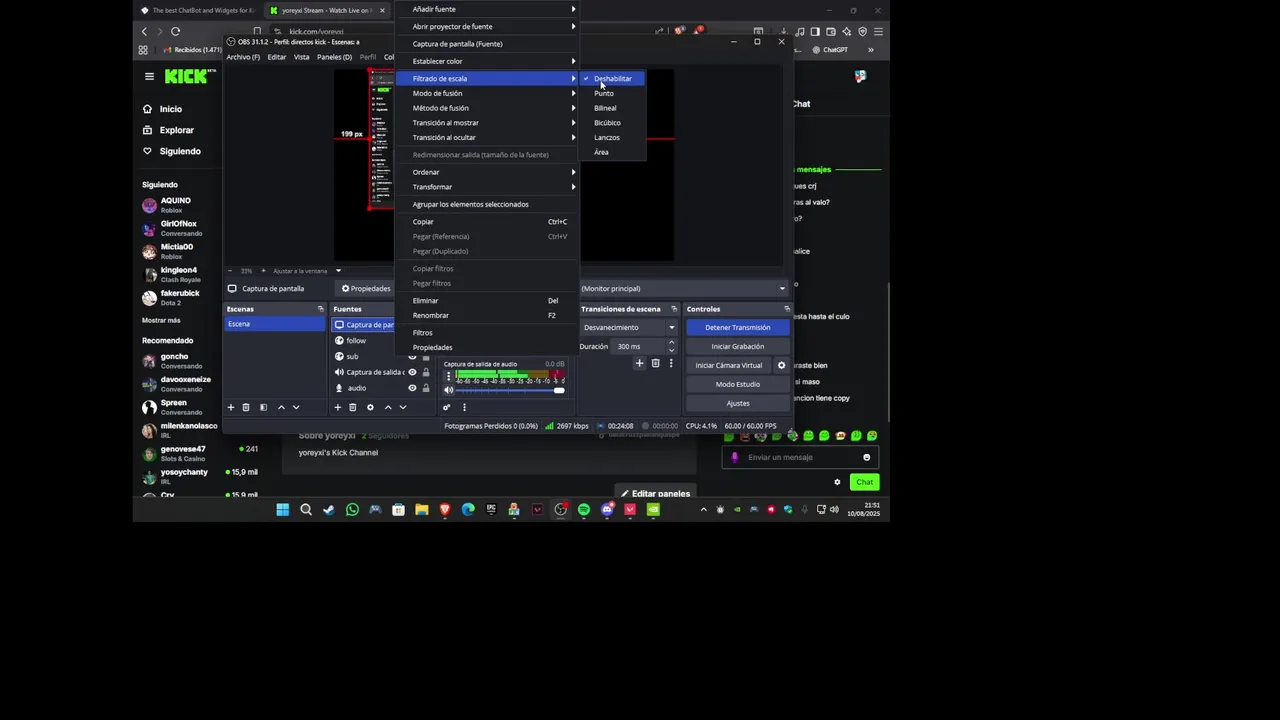Open audio channel three-dot options beside the meter
Viewport: 1280px width, 720px height.
pos(448,377)
